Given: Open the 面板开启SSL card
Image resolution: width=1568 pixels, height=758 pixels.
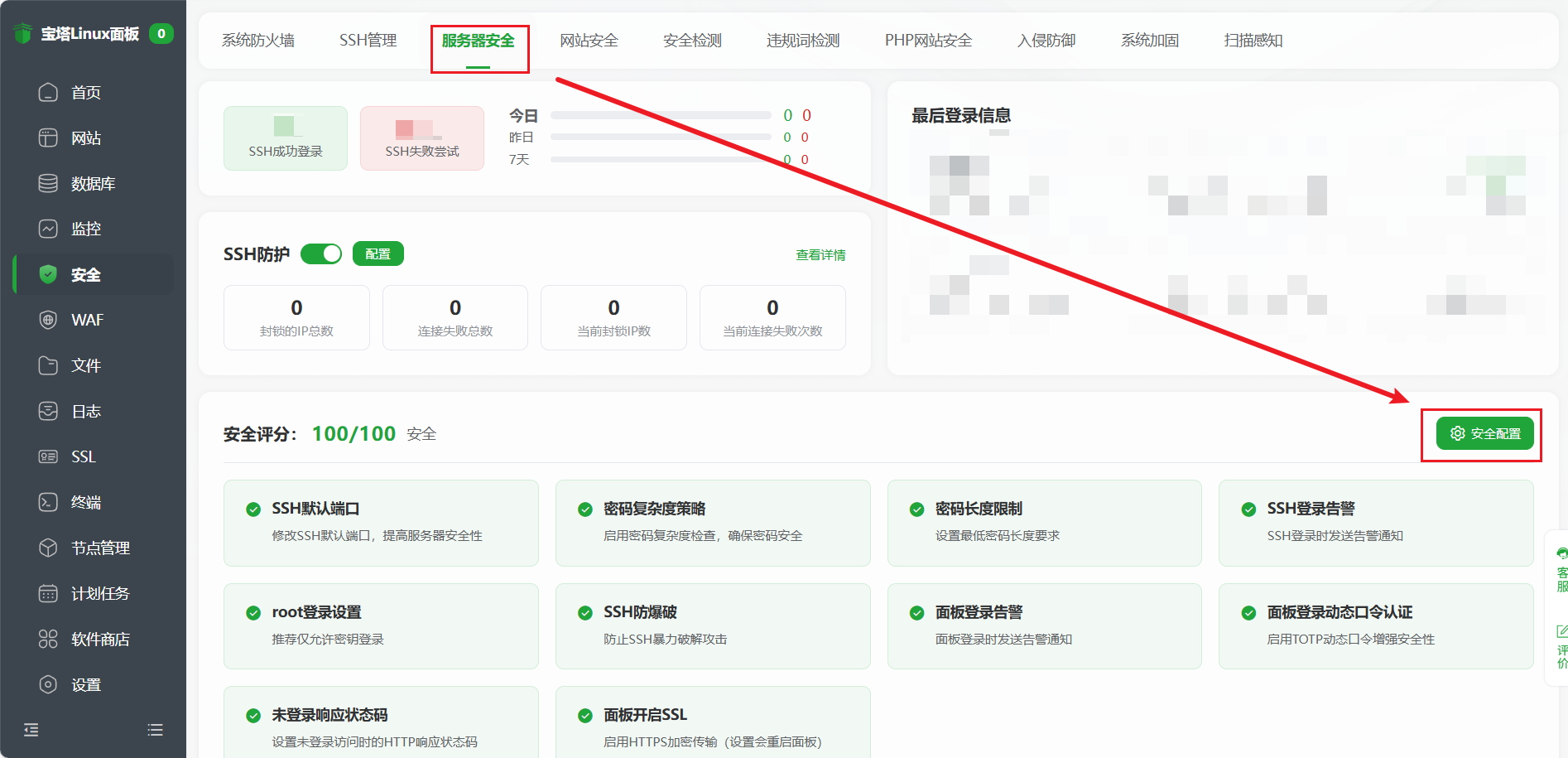Looking at the screenshot, I should (x=713, y=722).
